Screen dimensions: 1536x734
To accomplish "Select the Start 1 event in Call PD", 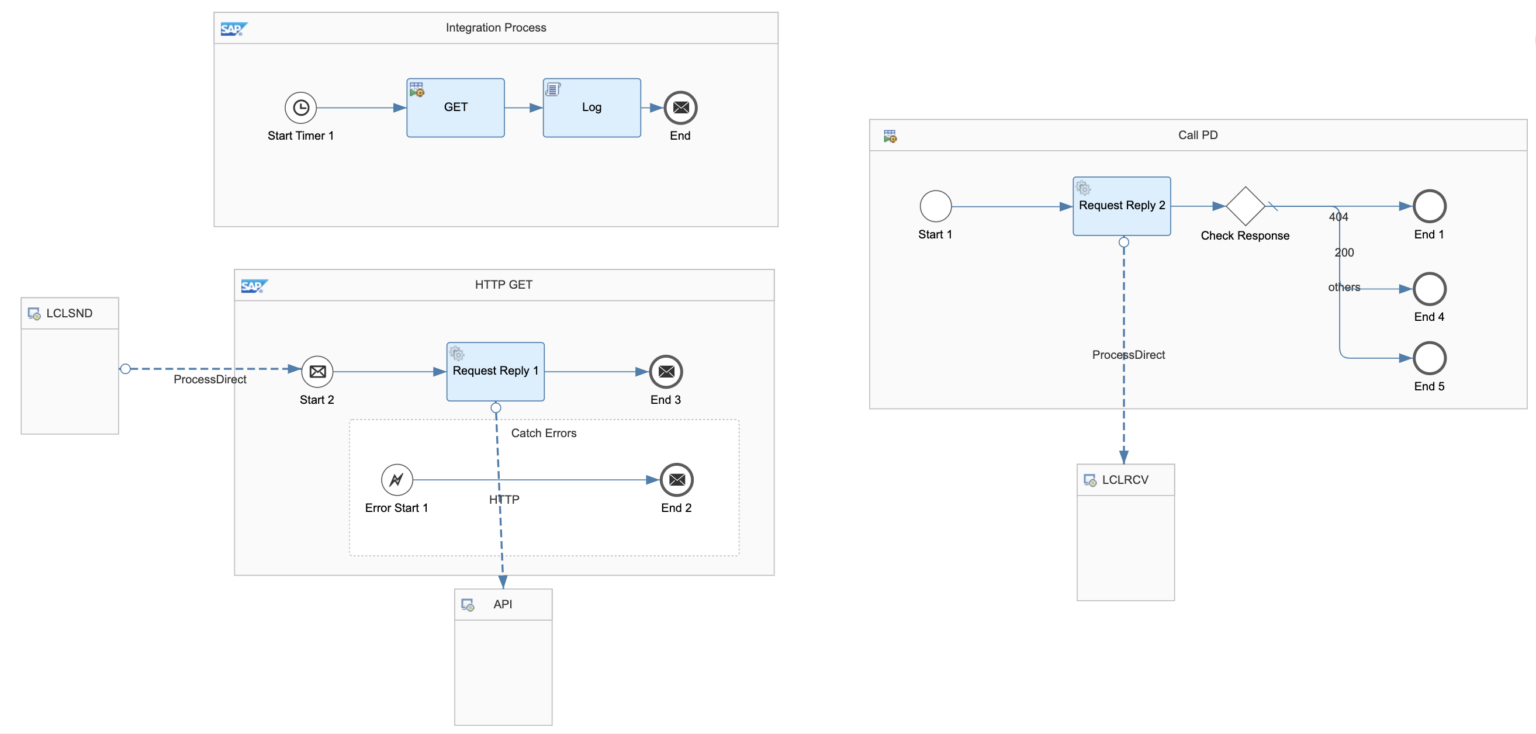I will [936, 206].
